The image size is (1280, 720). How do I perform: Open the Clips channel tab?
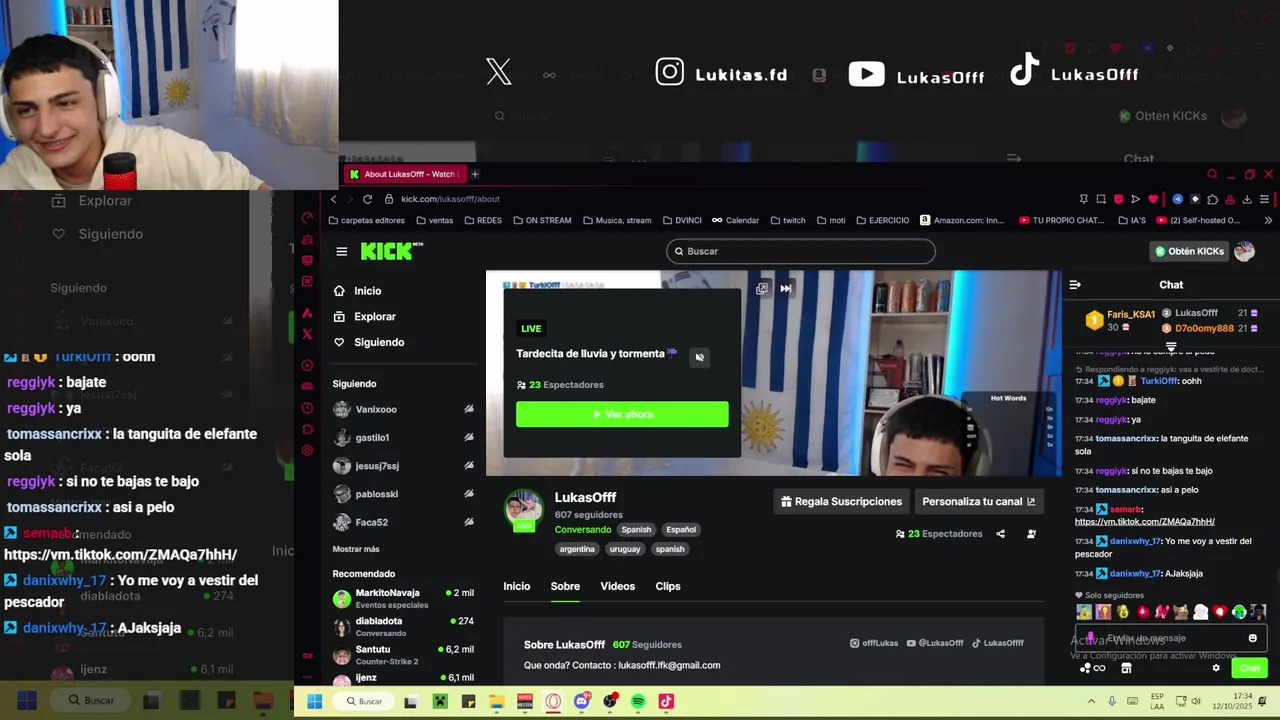tap(668, 586)
